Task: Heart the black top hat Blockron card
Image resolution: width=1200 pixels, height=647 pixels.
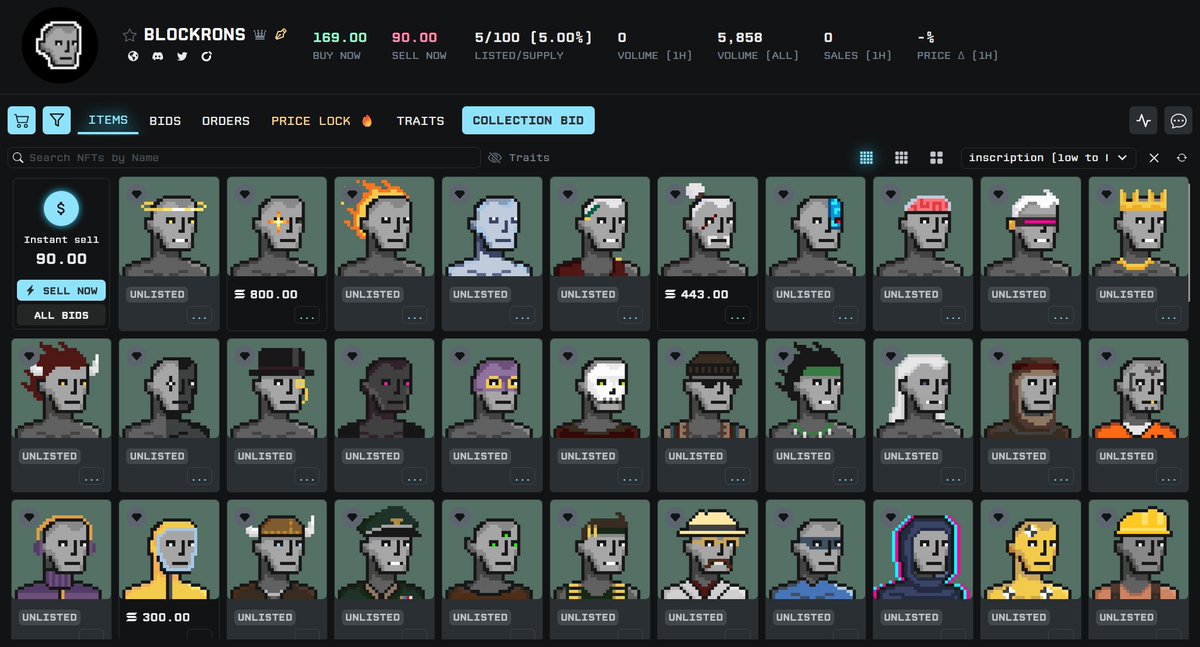Action: pyautogui.click(x=245, y=357)
